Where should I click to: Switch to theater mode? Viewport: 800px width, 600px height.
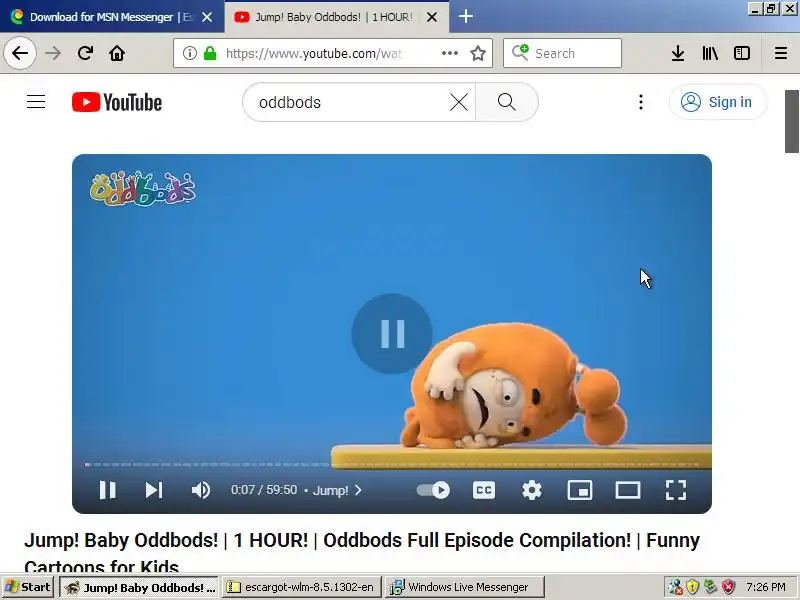click(628, 490)
